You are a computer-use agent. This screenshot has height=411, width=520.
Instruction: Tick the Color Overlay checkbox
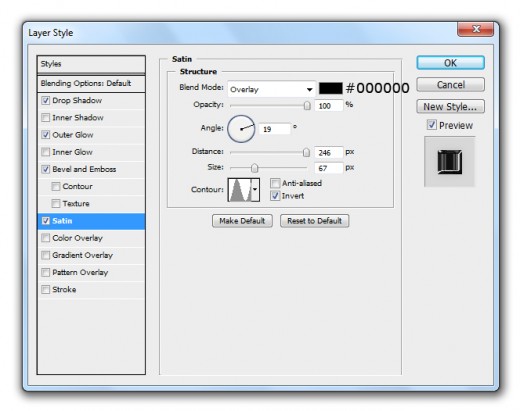point(45,238)
